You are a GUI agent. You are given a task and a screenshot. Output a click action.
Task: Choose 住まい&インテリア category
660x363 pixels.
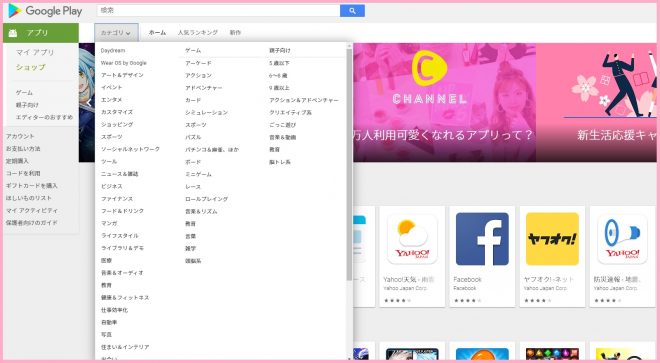125,347
